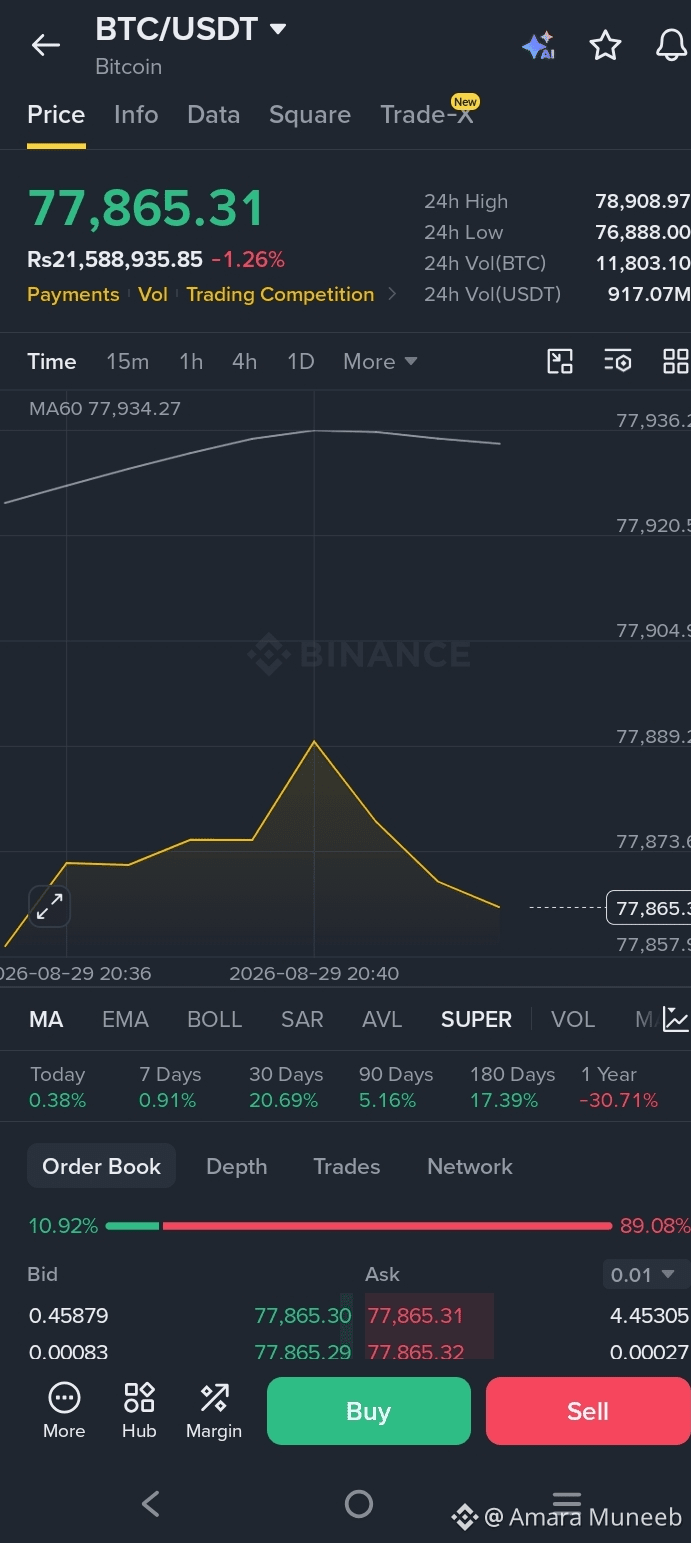Screen dimensions: 691x1543
Task: Open chart settings icon
Action: [618, 361]
